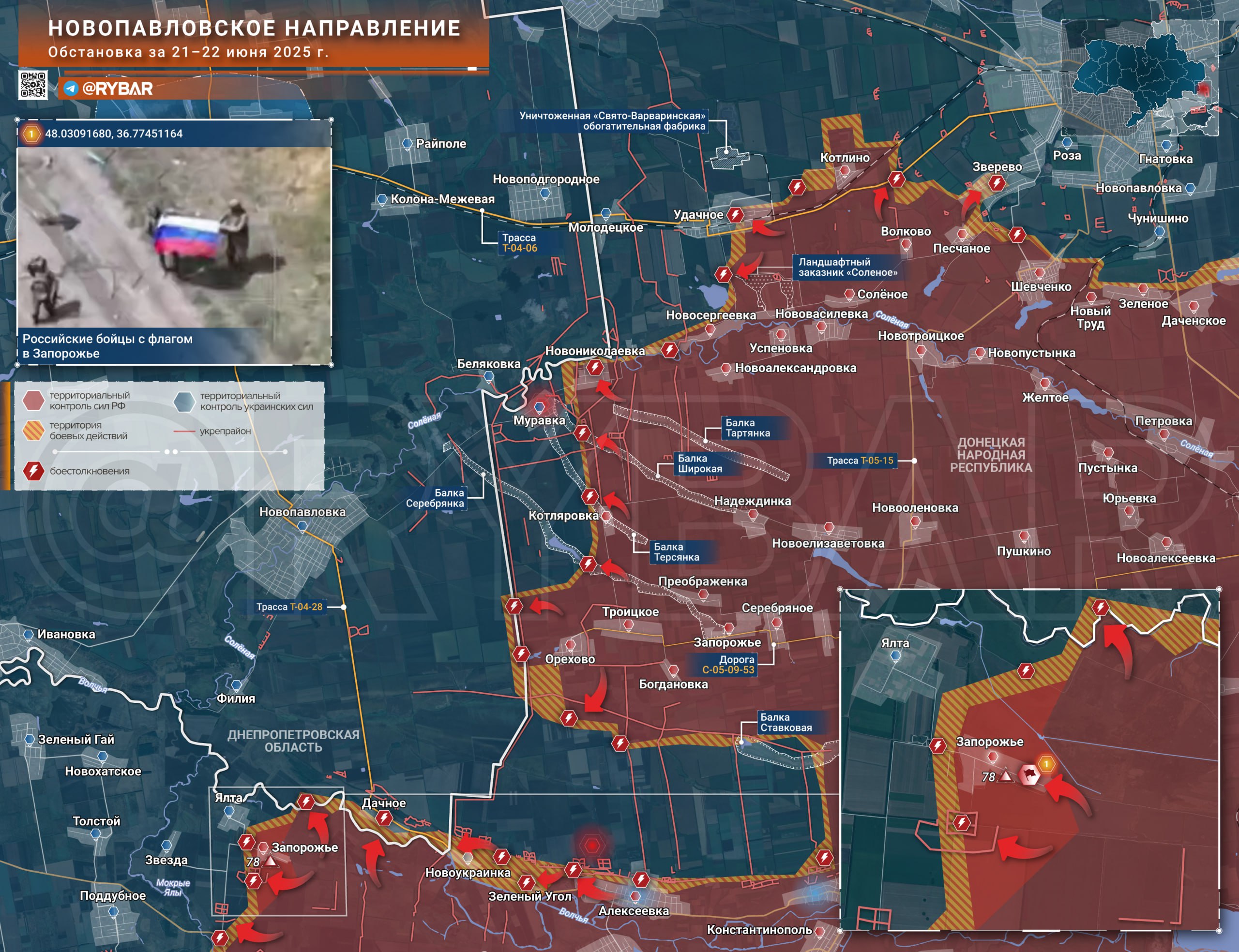The image size is (1239, 952).
Task: Click the clash marker at Зверево
Action: click(997, 183)
